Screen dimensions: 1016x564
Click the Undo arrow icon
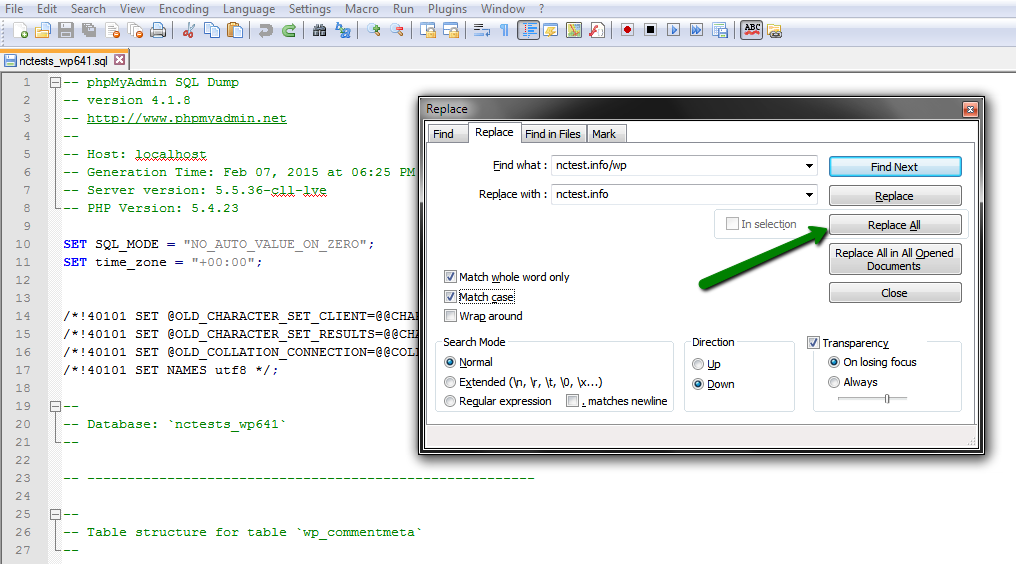[265, 31]
